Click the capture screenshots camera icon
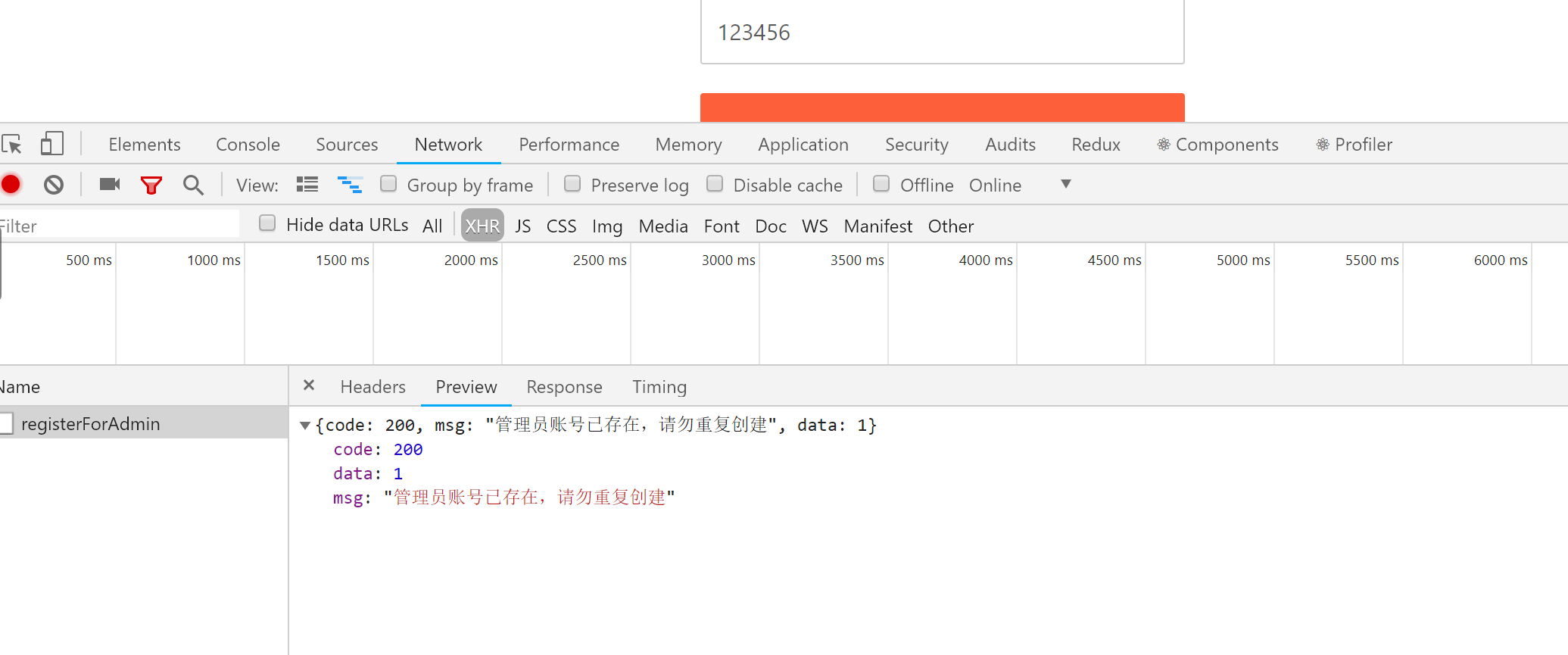The image size is (1568, 655). tap(110, 184)
